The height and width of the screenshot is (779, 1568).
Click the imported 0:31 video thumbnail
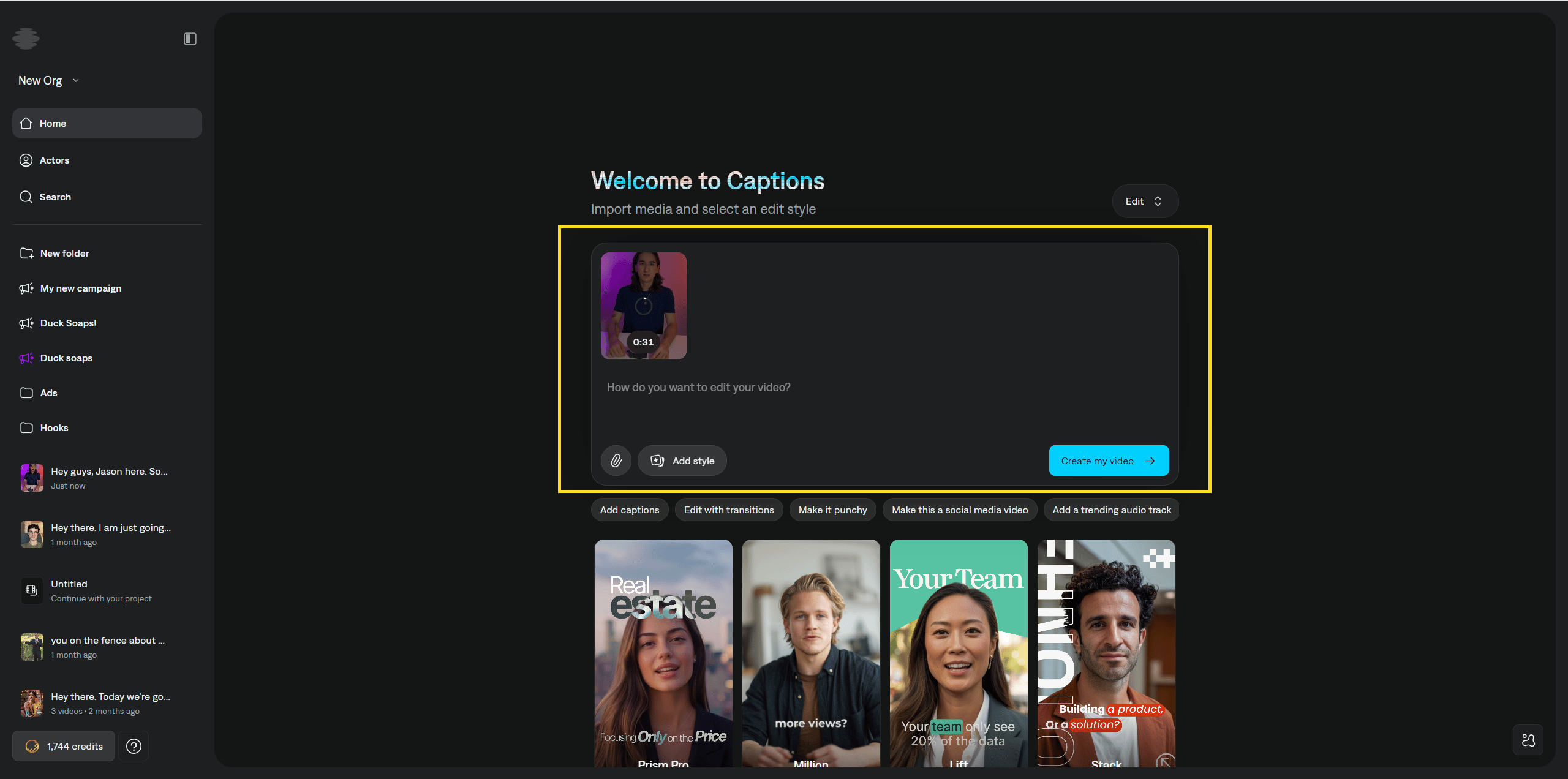click(643, 306)
